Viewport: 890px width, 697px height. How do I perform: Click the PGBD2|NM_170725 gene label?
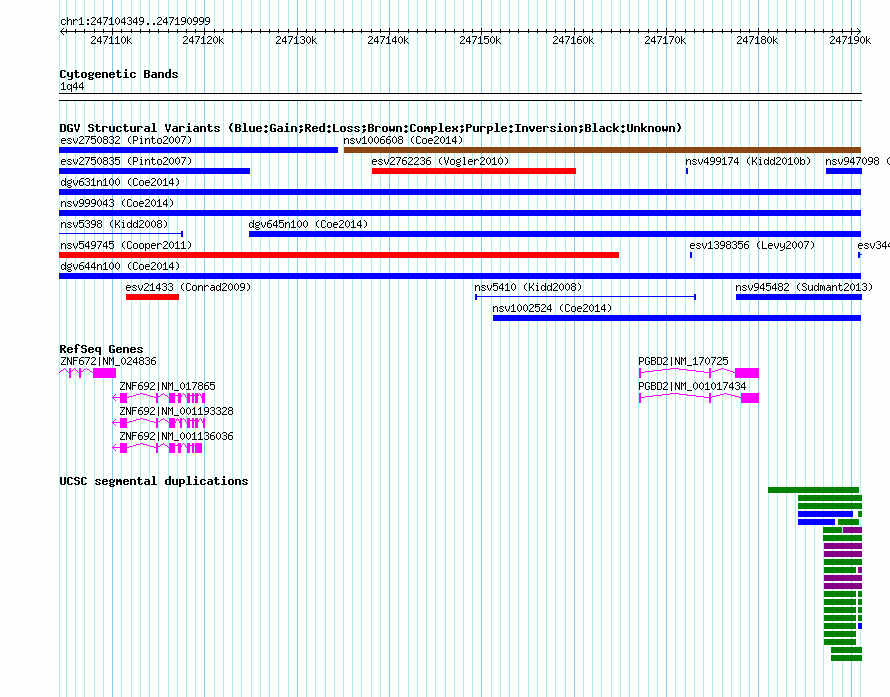683,361
